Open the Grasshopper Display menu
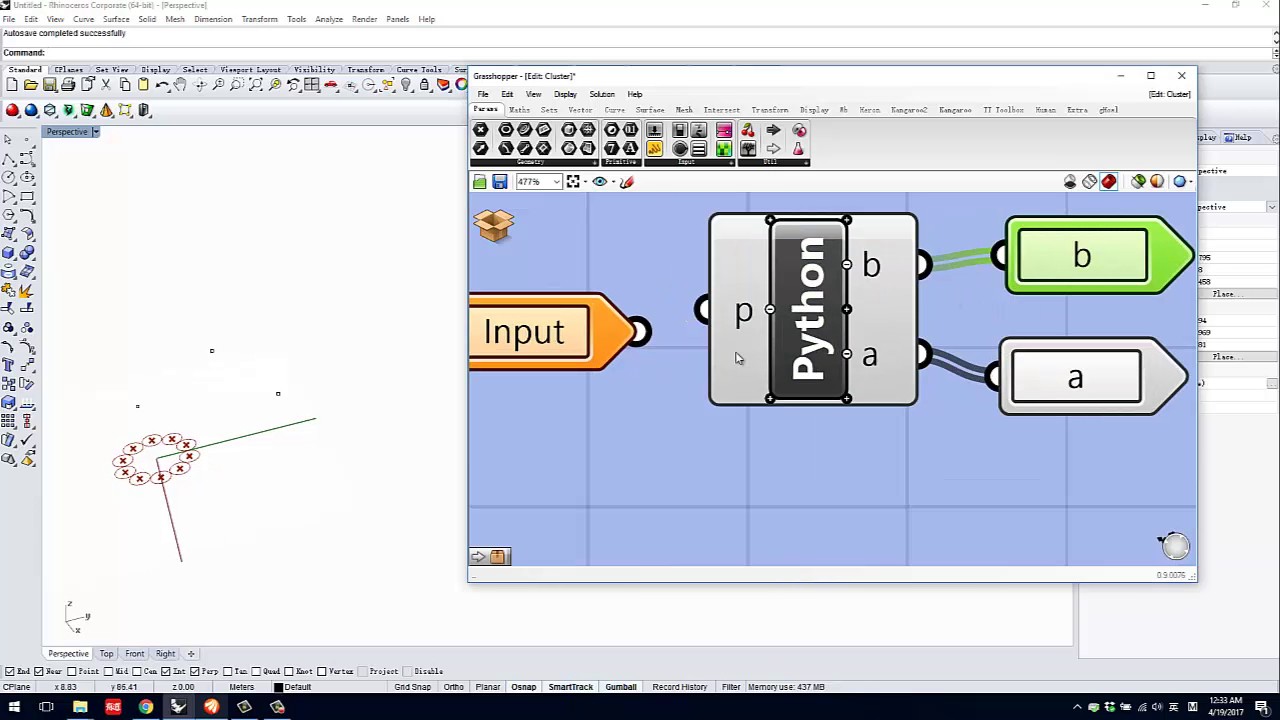This screenshot has width=1280, height=720. click(565, 94)
